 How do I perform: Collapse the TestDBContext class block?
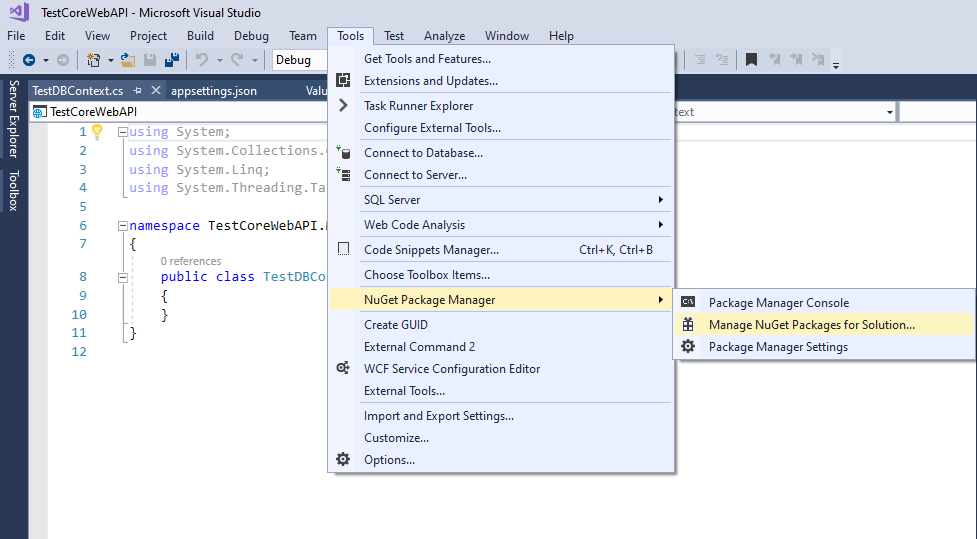pyautogui.click(x=123, y=277)
